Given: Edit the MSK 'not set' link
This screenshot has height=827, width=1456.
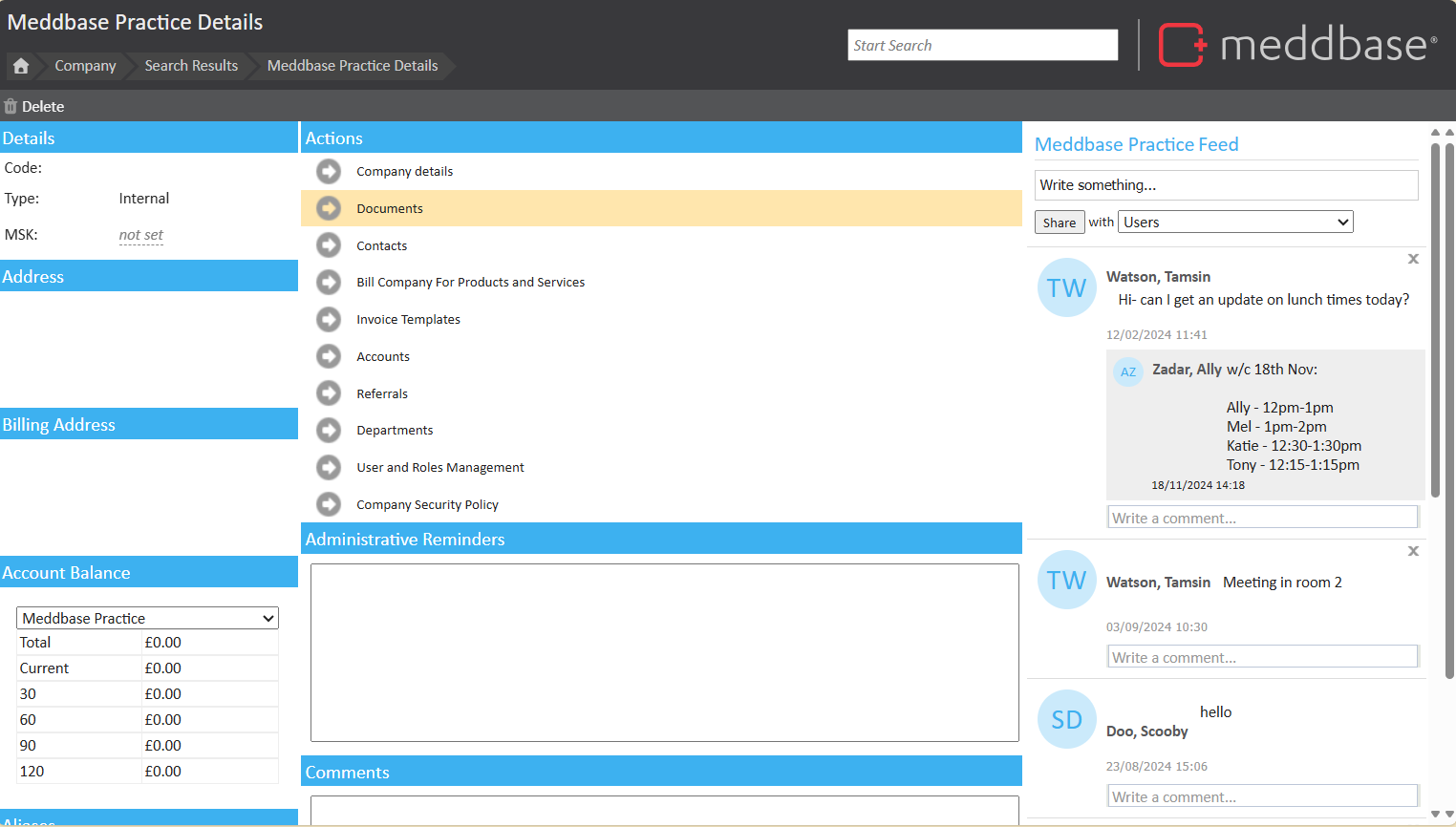Looking at the screenshot, I should [141, 235].
